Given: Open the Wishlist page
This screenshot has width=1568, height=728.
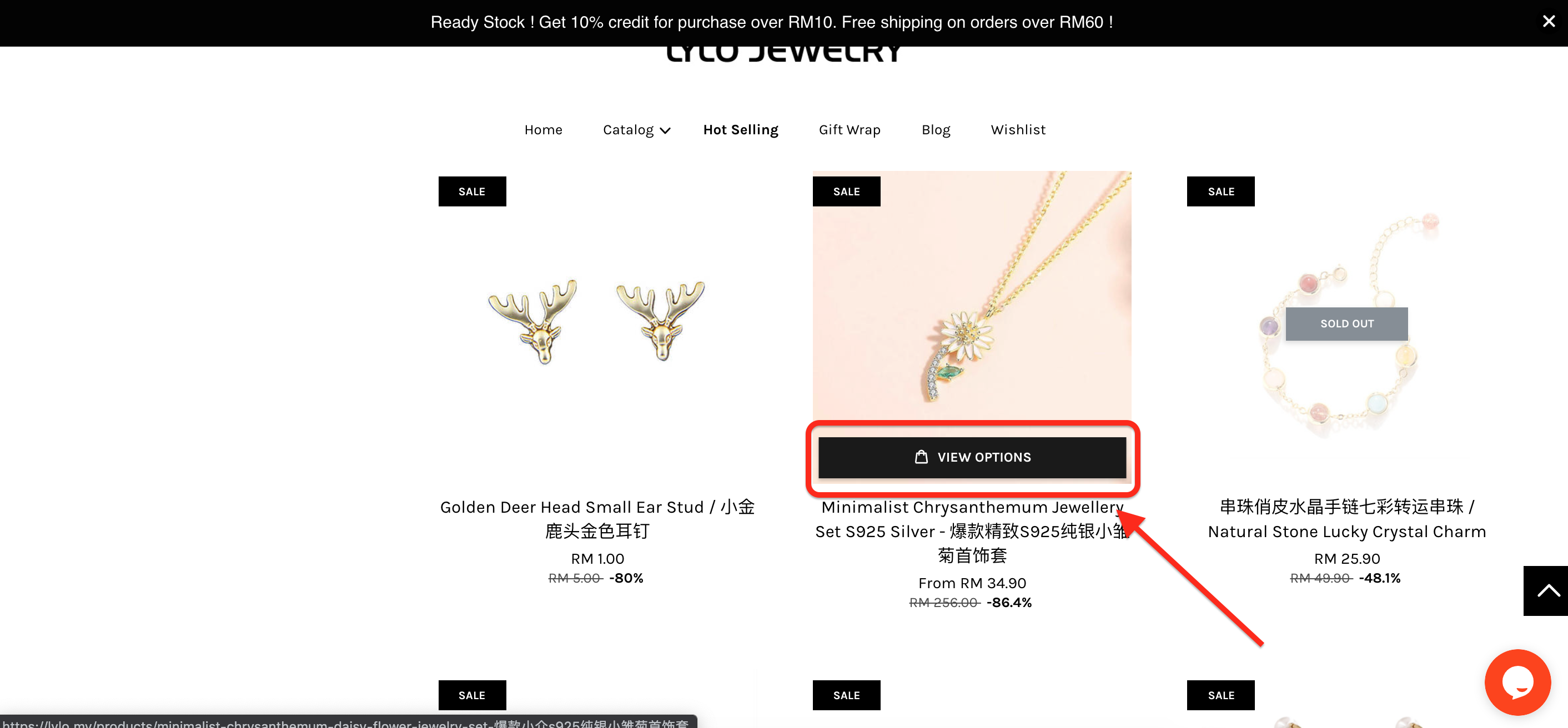Looking at the screenshot, I should click(1018, 129).
